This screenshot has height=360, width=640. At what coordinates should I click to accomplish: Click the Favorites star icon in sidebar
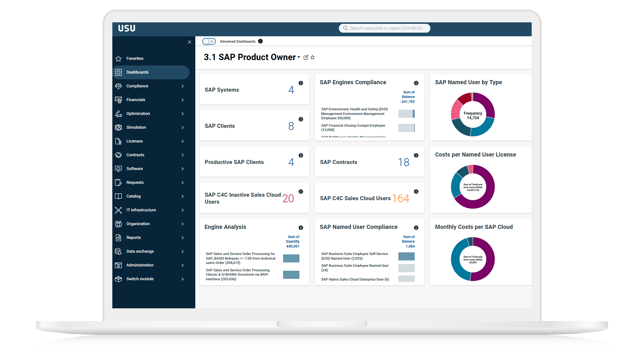coord(118,59)
